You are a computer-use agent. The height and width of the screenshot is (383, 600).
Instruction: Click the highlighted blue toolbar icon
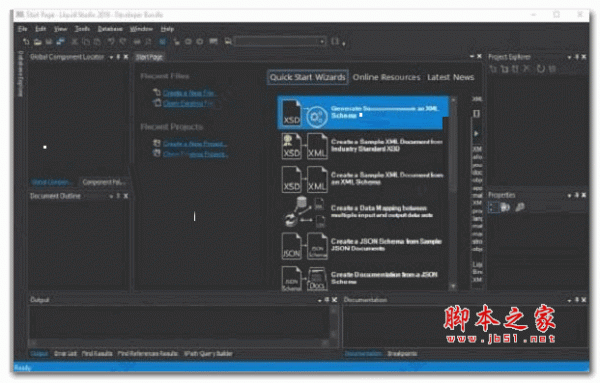pos(163,41)
